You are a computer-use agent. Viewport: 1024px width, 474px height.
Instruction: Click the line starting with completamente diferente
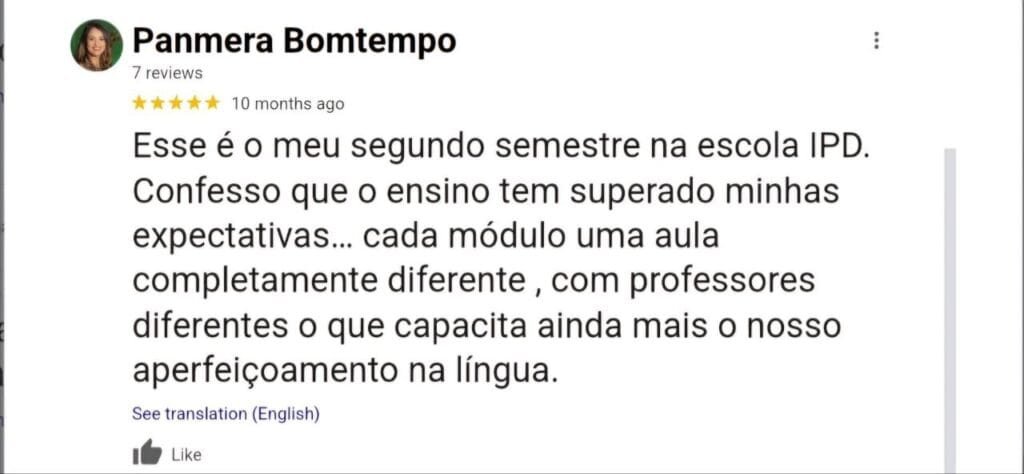[473, 281]
